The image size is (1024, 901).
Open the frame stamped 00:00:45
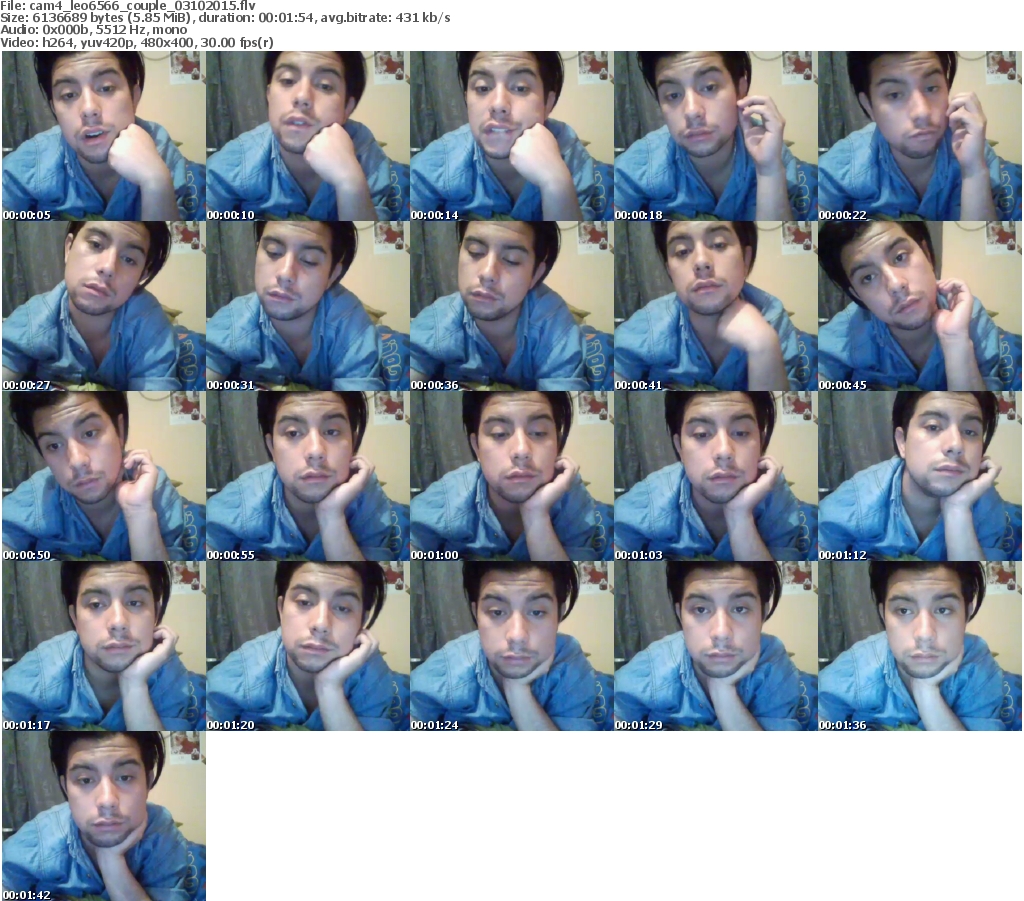click(x=920, y=306)
